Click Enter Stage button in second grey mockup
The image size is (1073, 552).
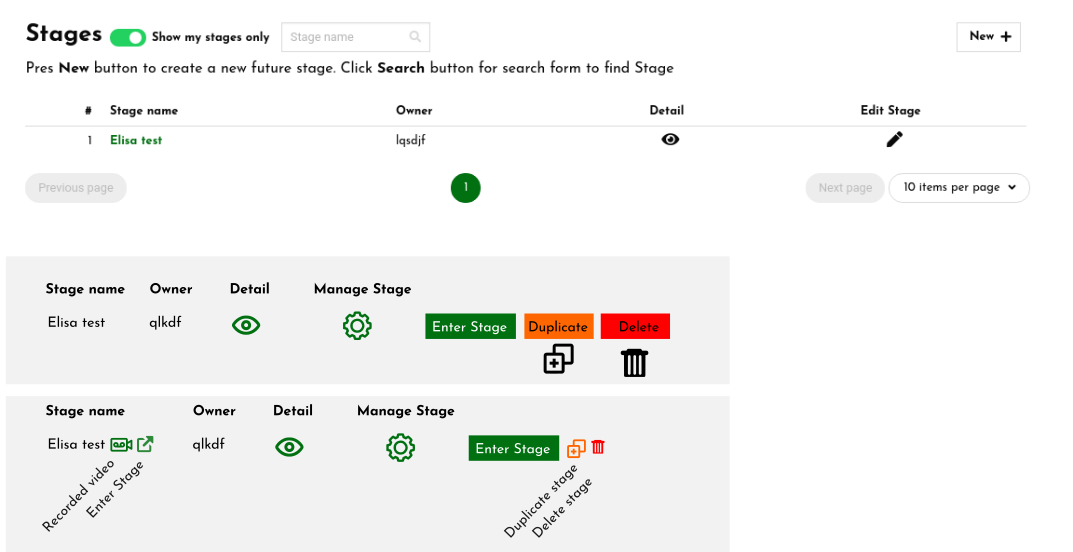(514, 448)
